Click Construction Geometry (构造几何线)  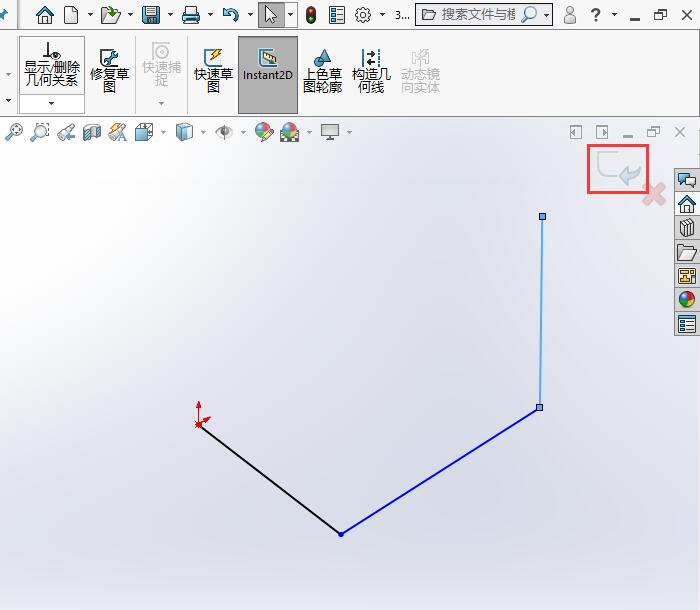pyautogui.click(x=371, y=71)
